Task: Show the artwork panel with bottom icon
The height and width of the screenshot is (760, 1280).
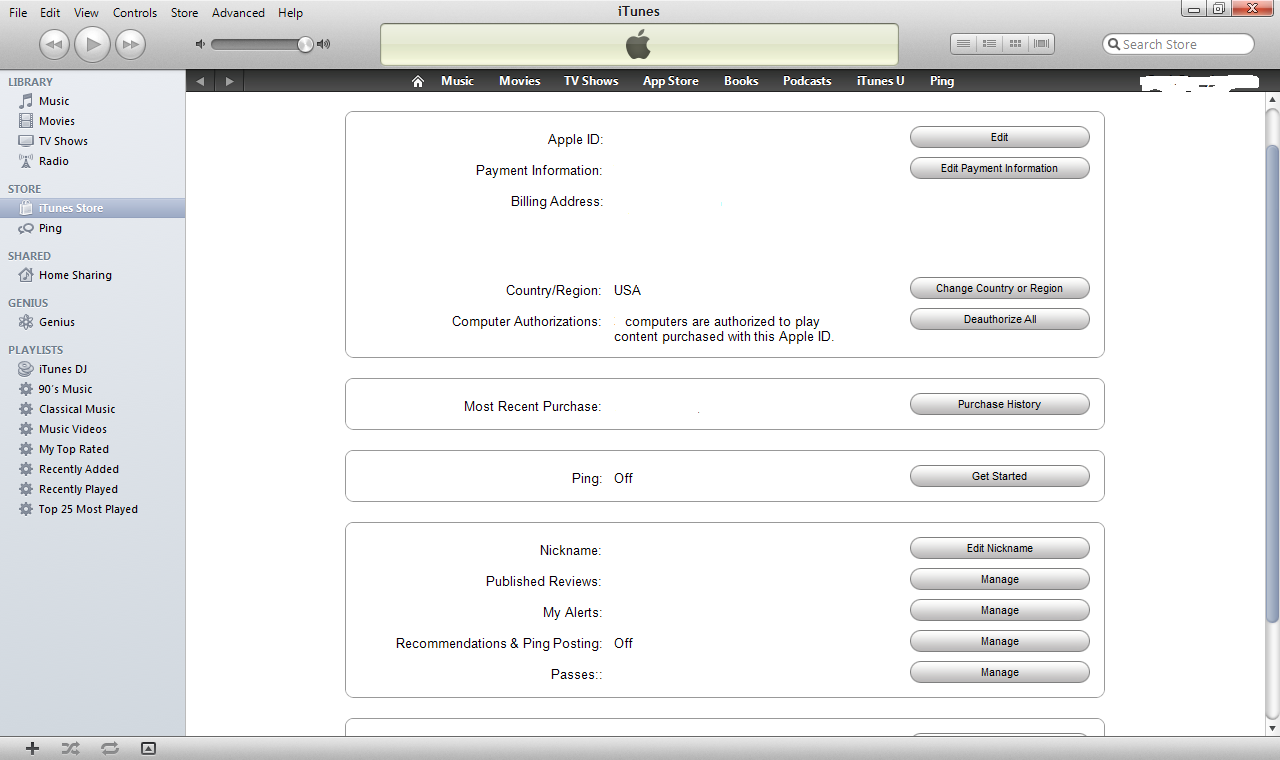Action: (148, 748)
